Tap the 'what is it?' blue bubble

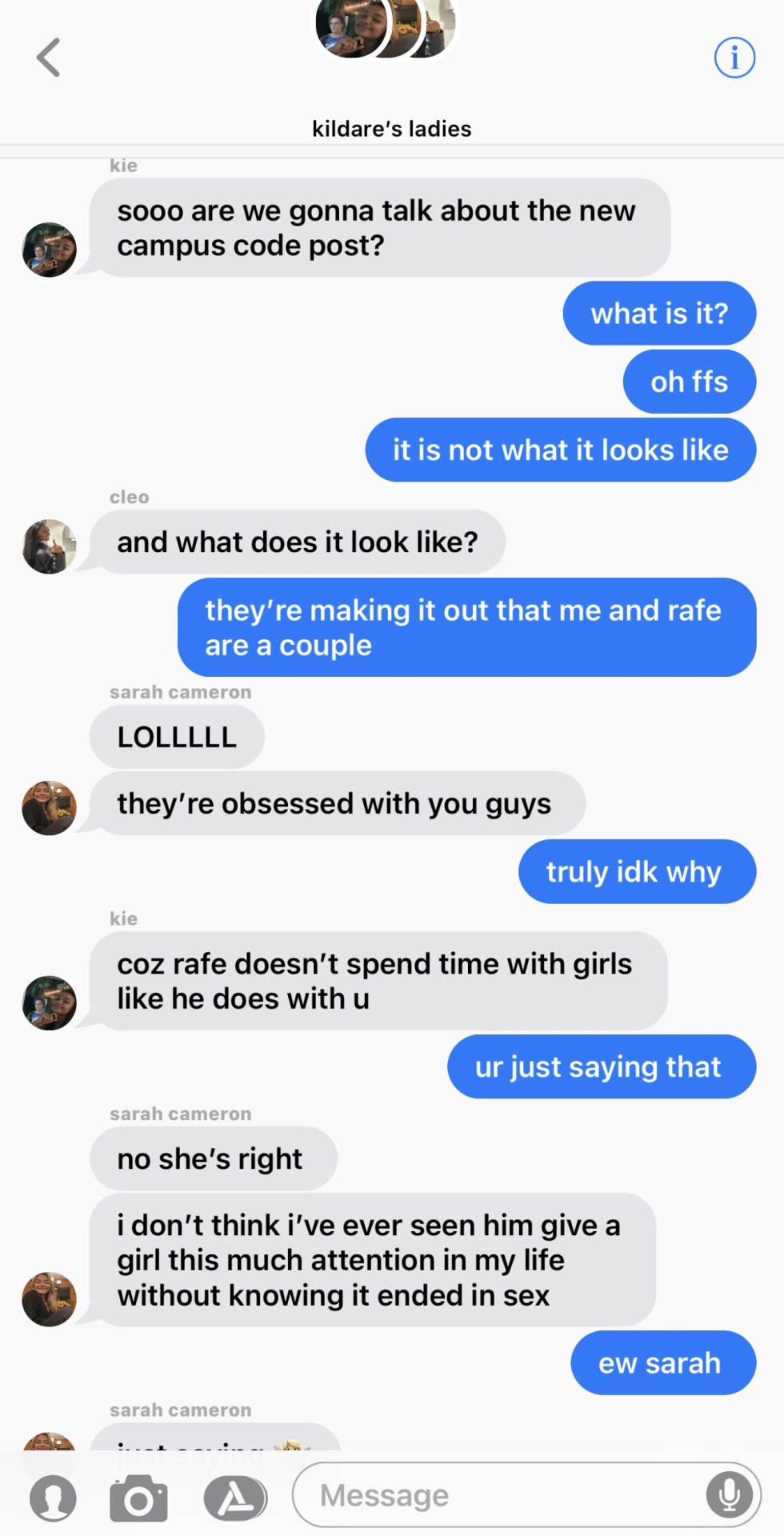[659, 313]
